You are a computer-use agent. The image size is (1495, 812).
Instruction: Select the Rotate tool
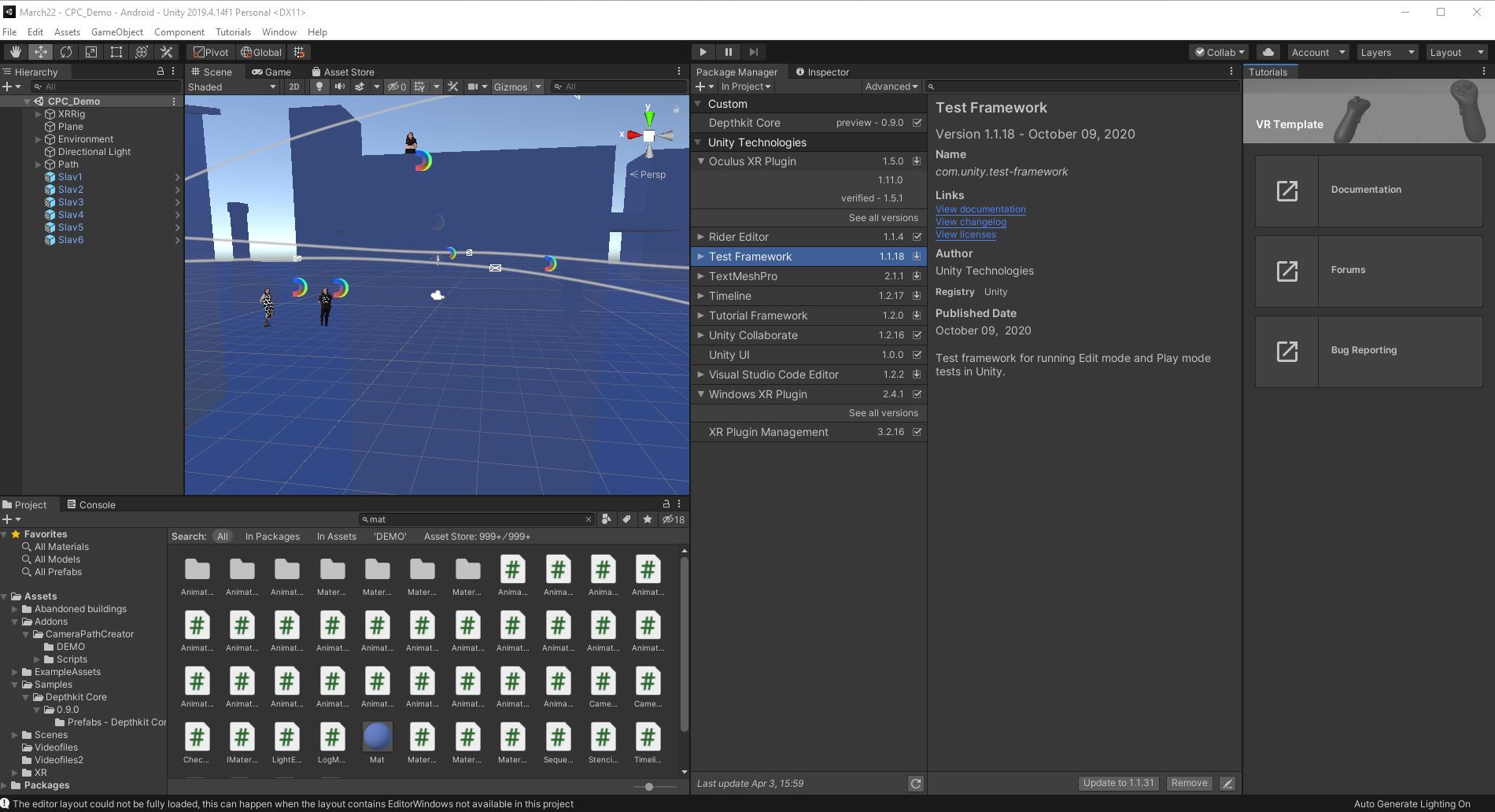click(x=66, y=52)
